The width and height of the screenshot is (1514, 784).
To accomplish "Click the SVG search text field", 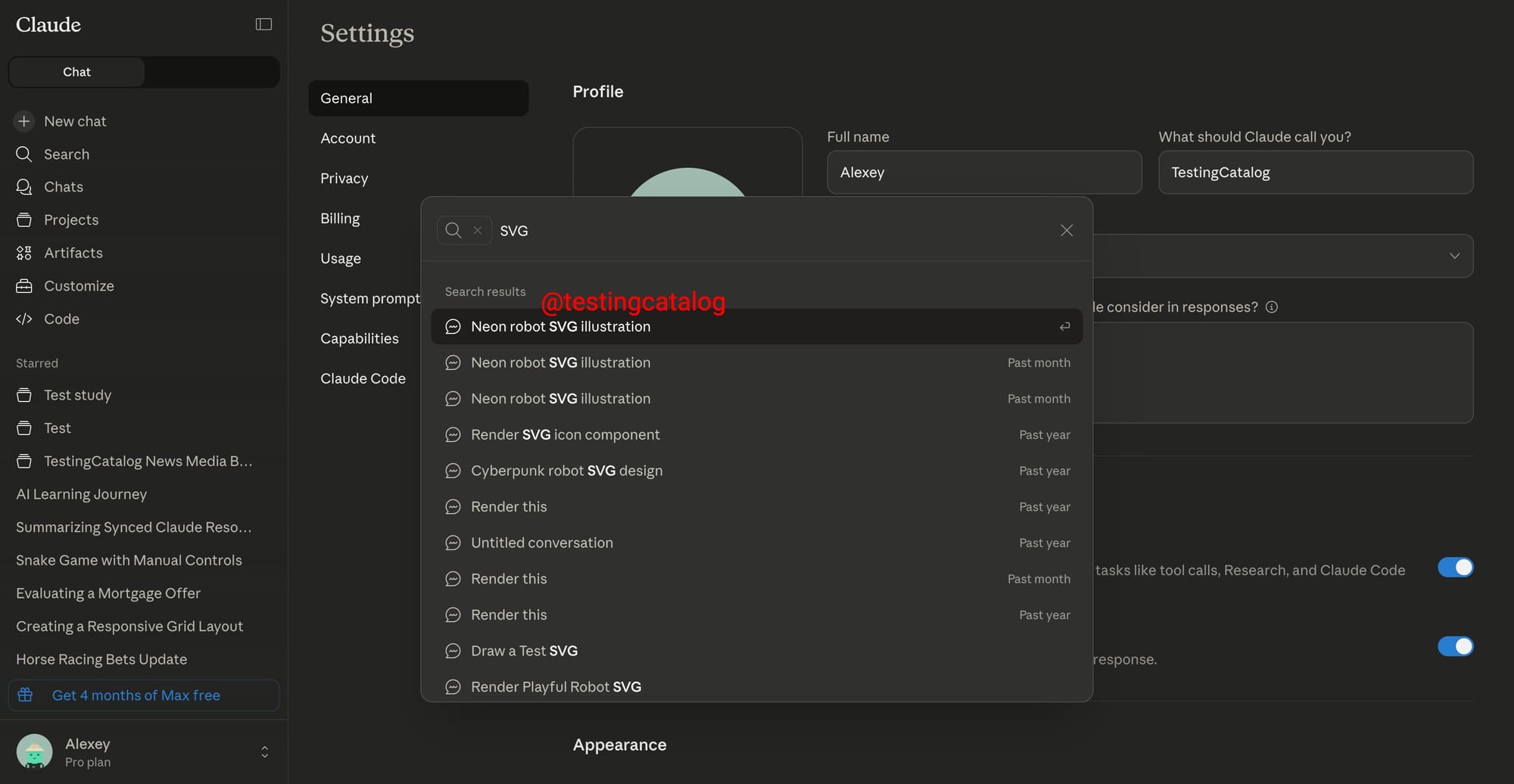I will (772, 231).
